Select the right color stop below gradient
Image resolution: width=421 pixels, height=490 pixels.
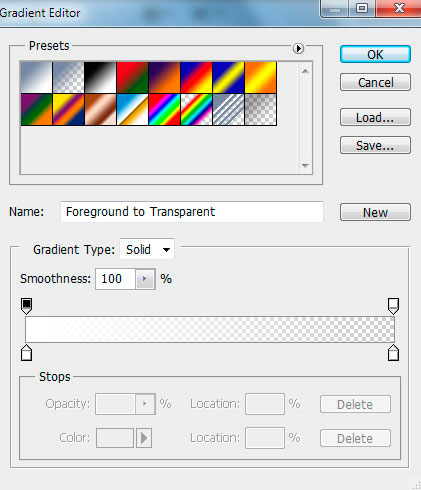[393, 353]
